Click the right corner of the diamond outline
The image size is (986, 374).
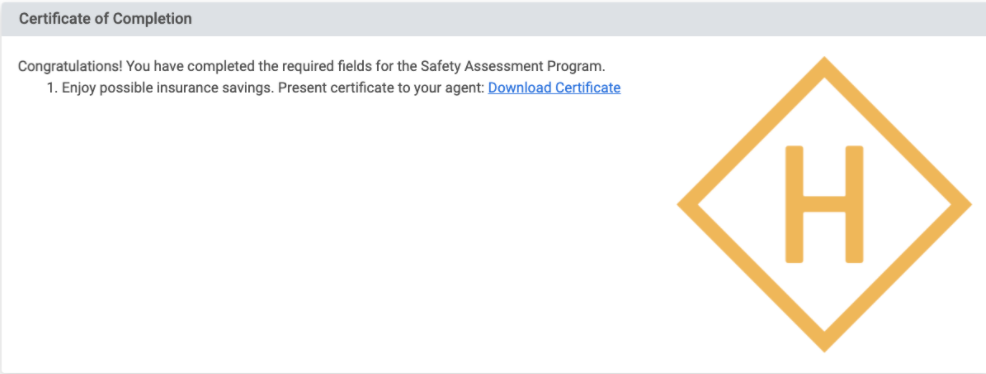coord(963,204)
